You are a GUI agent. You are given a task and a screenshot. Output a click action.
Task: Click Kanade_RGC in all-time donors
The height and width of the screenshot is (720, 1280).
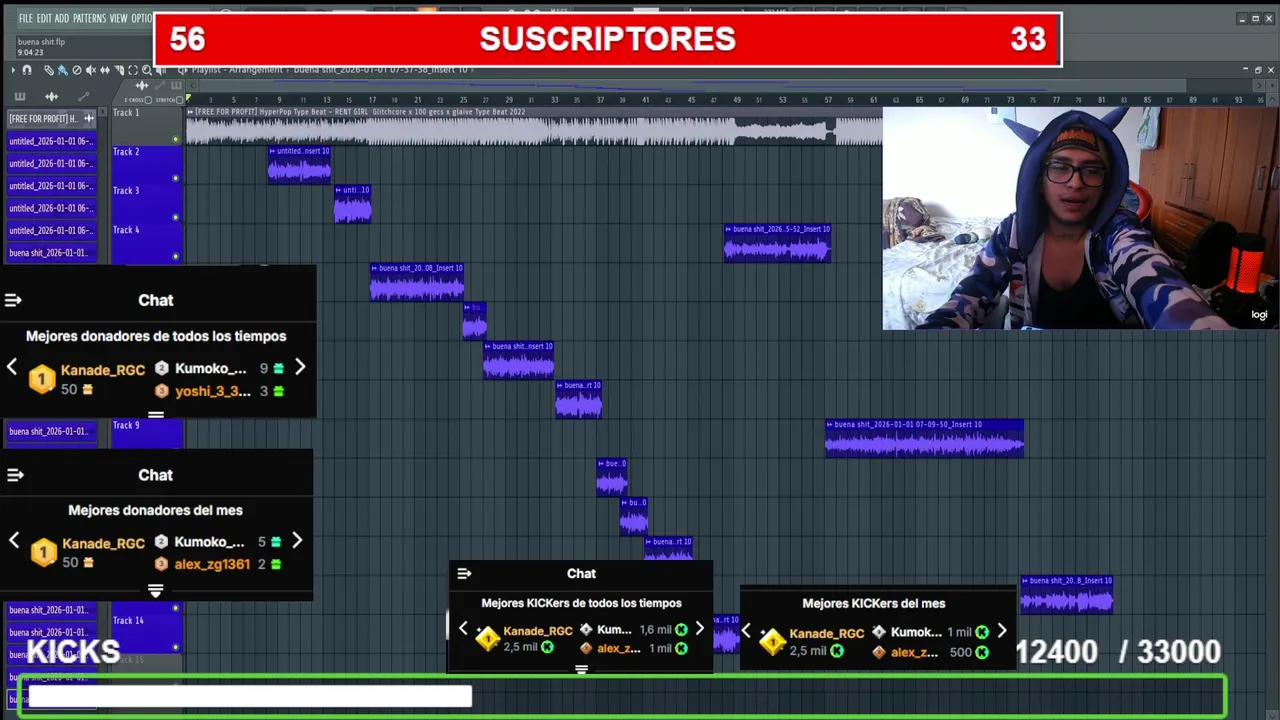point(103,370)
